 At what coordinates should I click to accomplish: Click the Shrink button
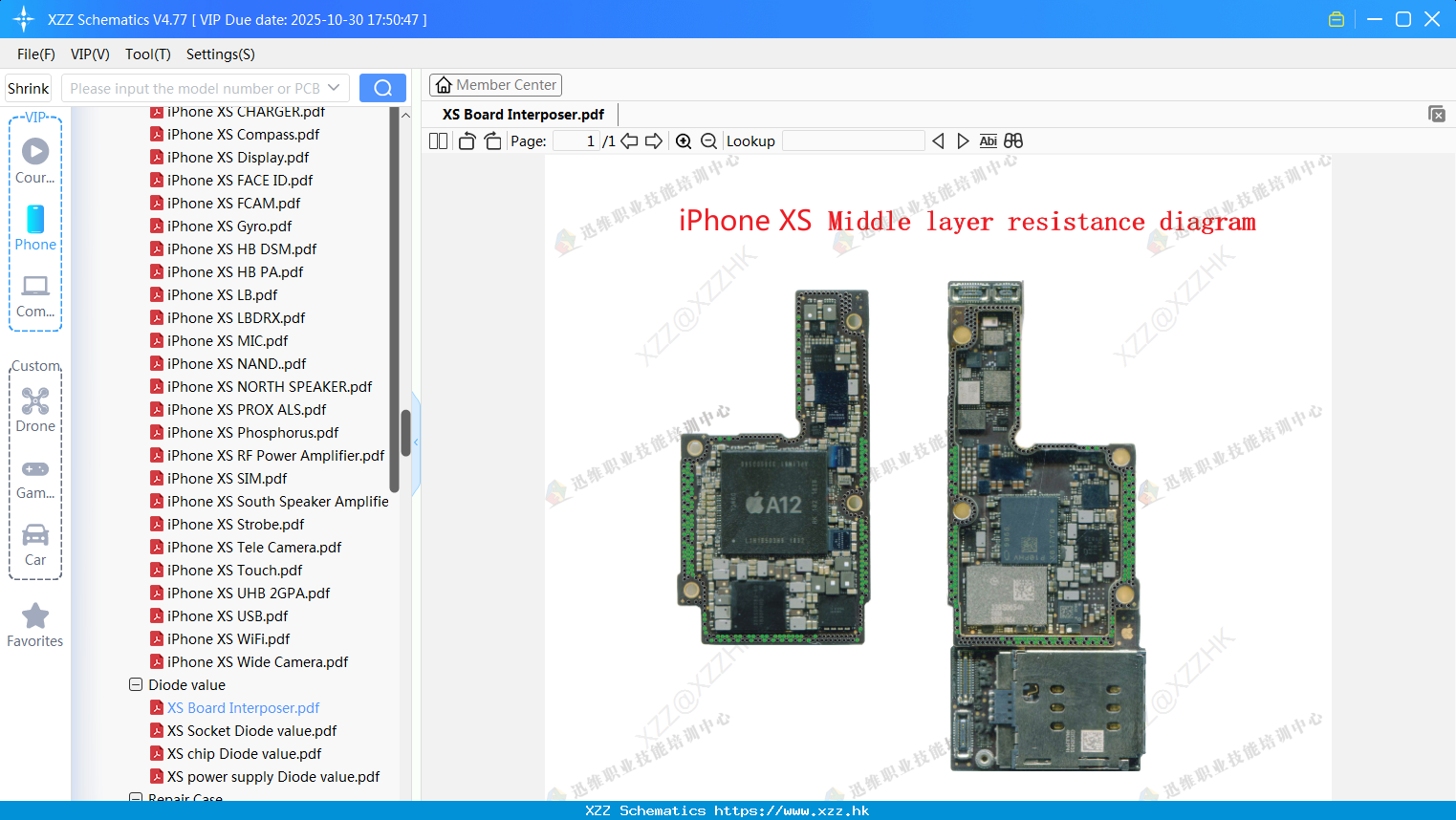pos(28,88)
